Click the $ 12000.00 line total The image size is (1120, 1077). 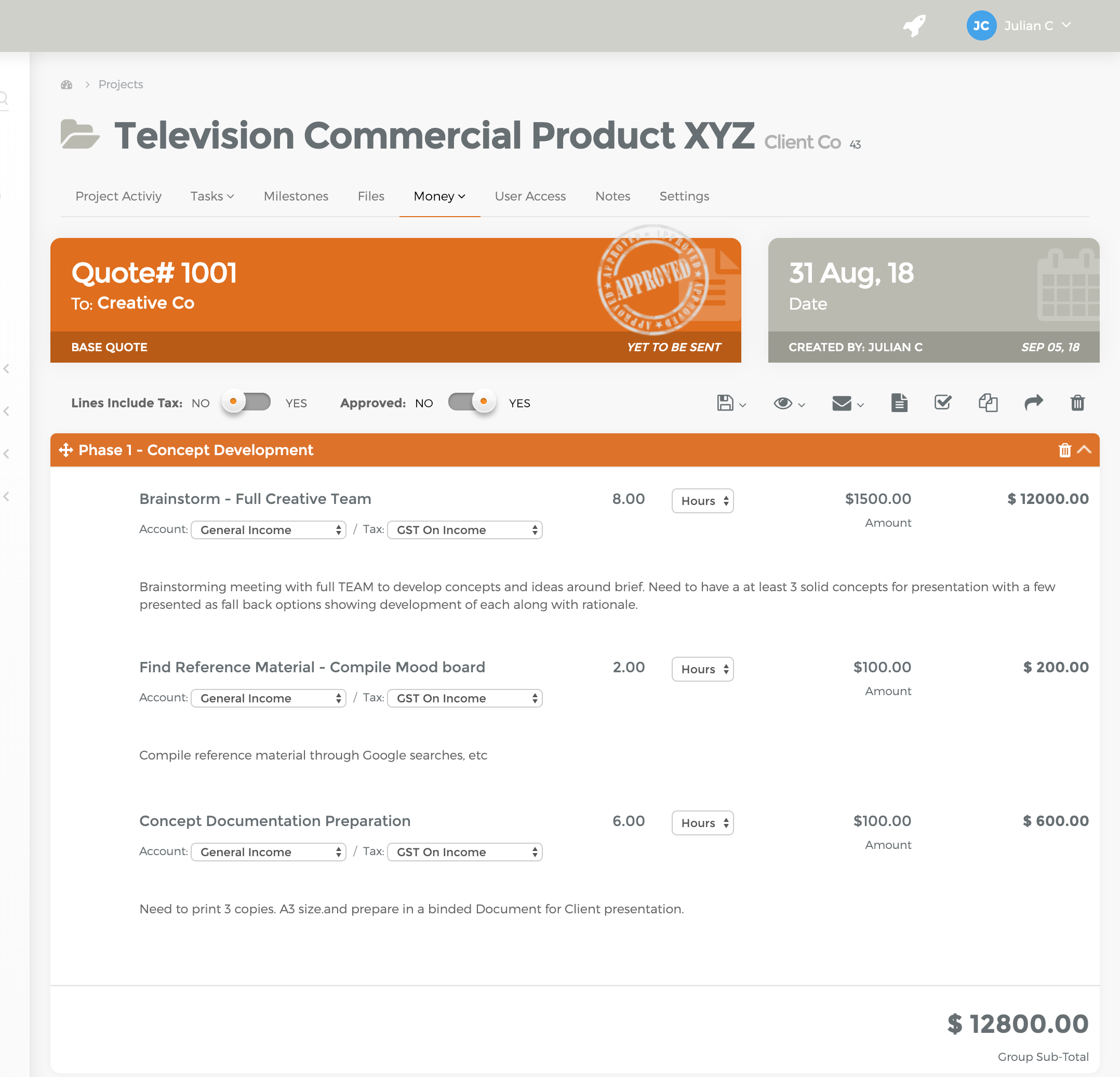(x=1048, y=499)
